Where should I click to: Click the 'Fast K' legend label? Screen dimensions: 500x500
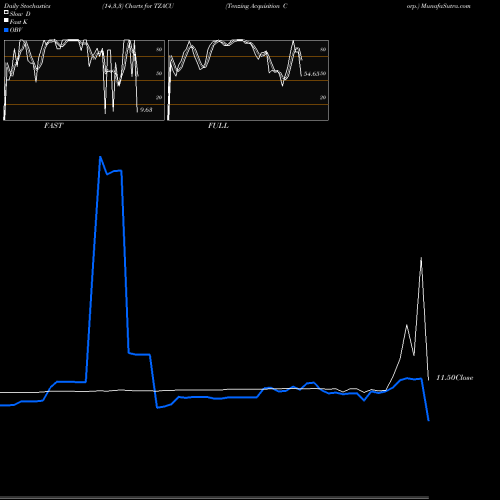click(x=19, y=22)
